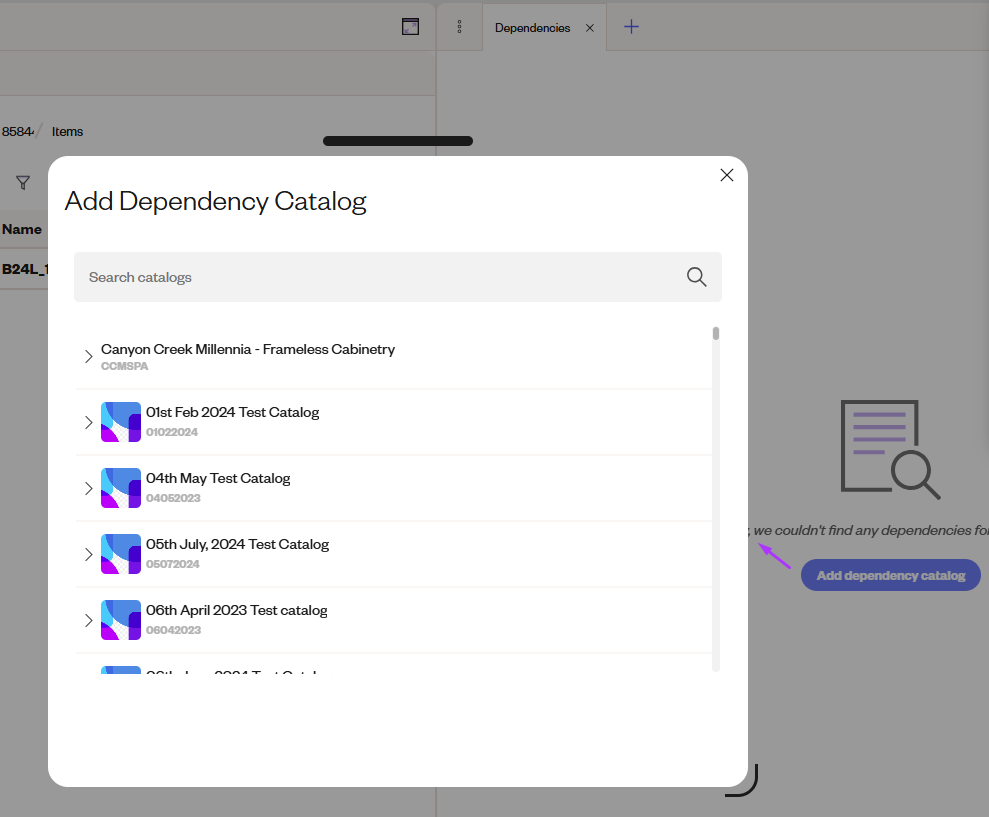This screenshot has height=817, width=989.
Task: Expand the 01st Feb 2024 Test Catalog entry
Action: pyautogui.click(x=88, y=422)
